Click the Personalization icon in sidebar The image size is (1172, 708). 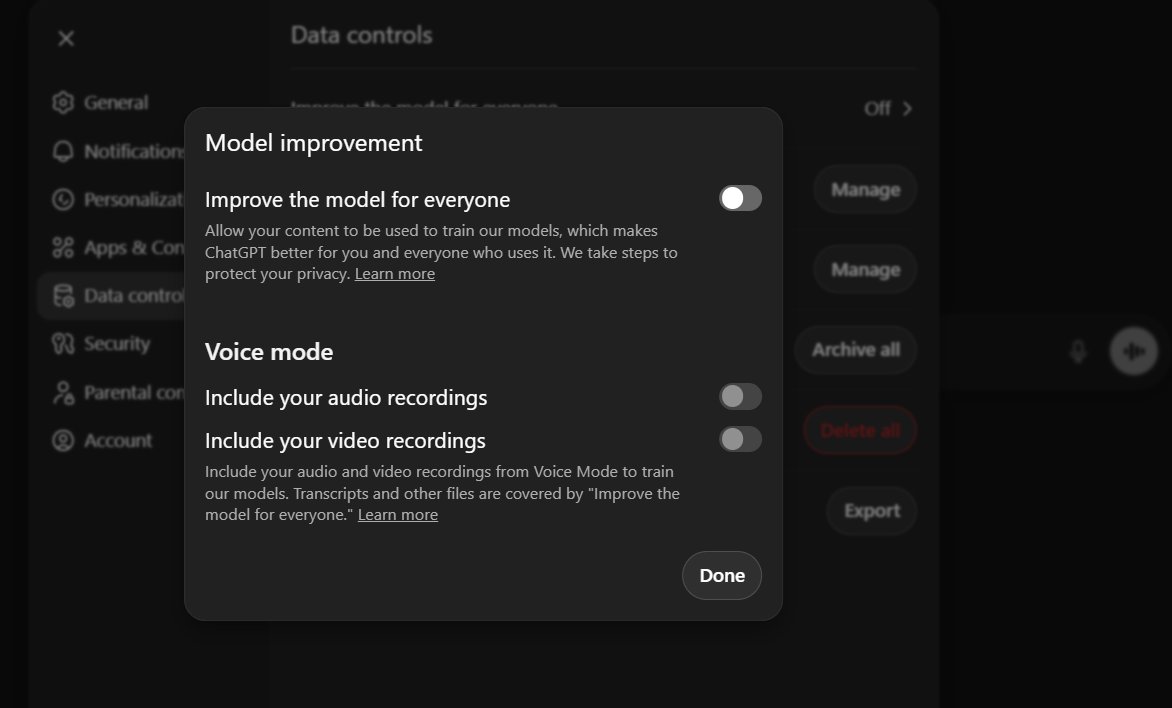(x=64, y=200)
